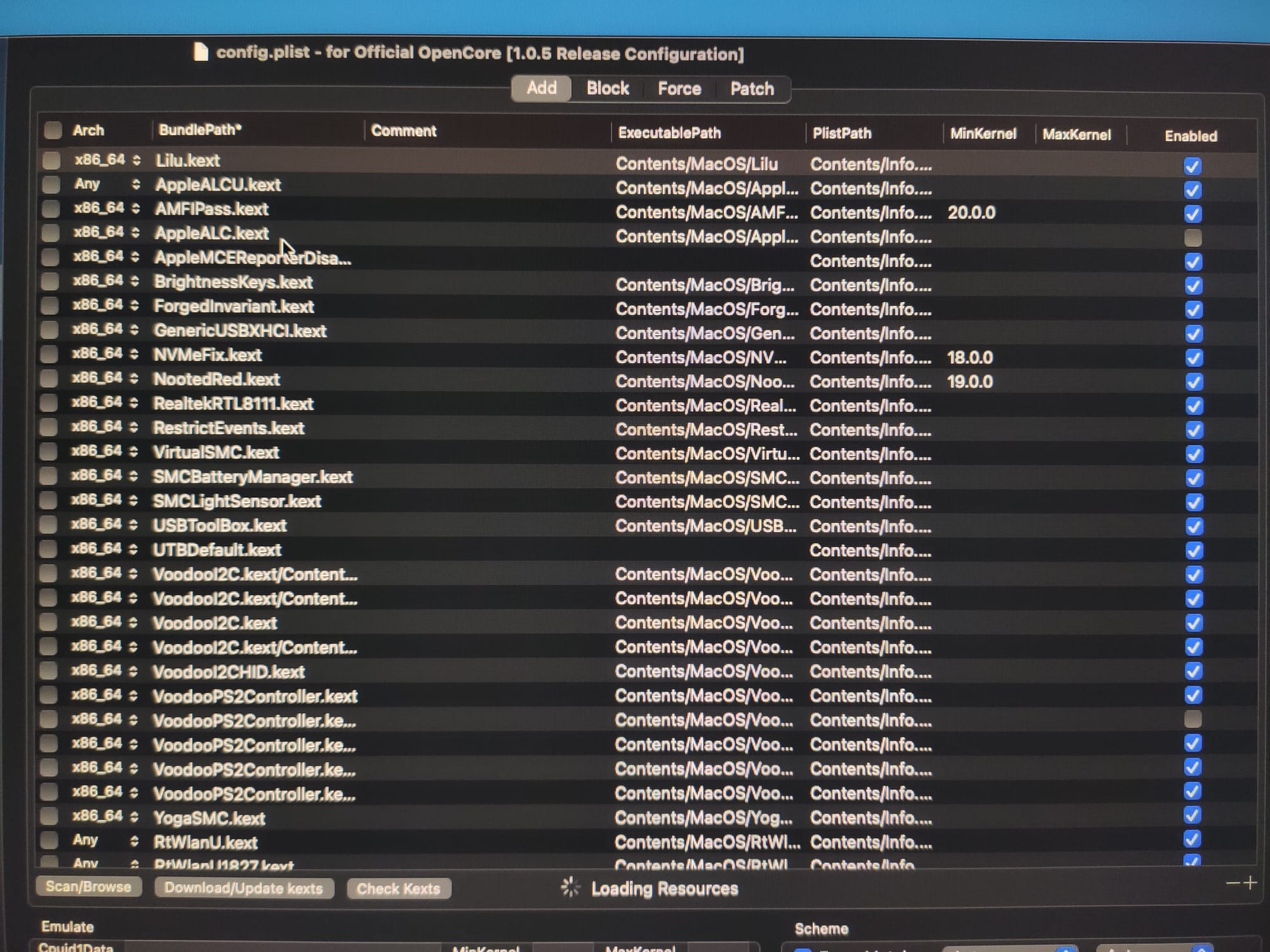
Task: Click the config.plist document icon in title
Action: pyautogui.click(x=201, y=52)
